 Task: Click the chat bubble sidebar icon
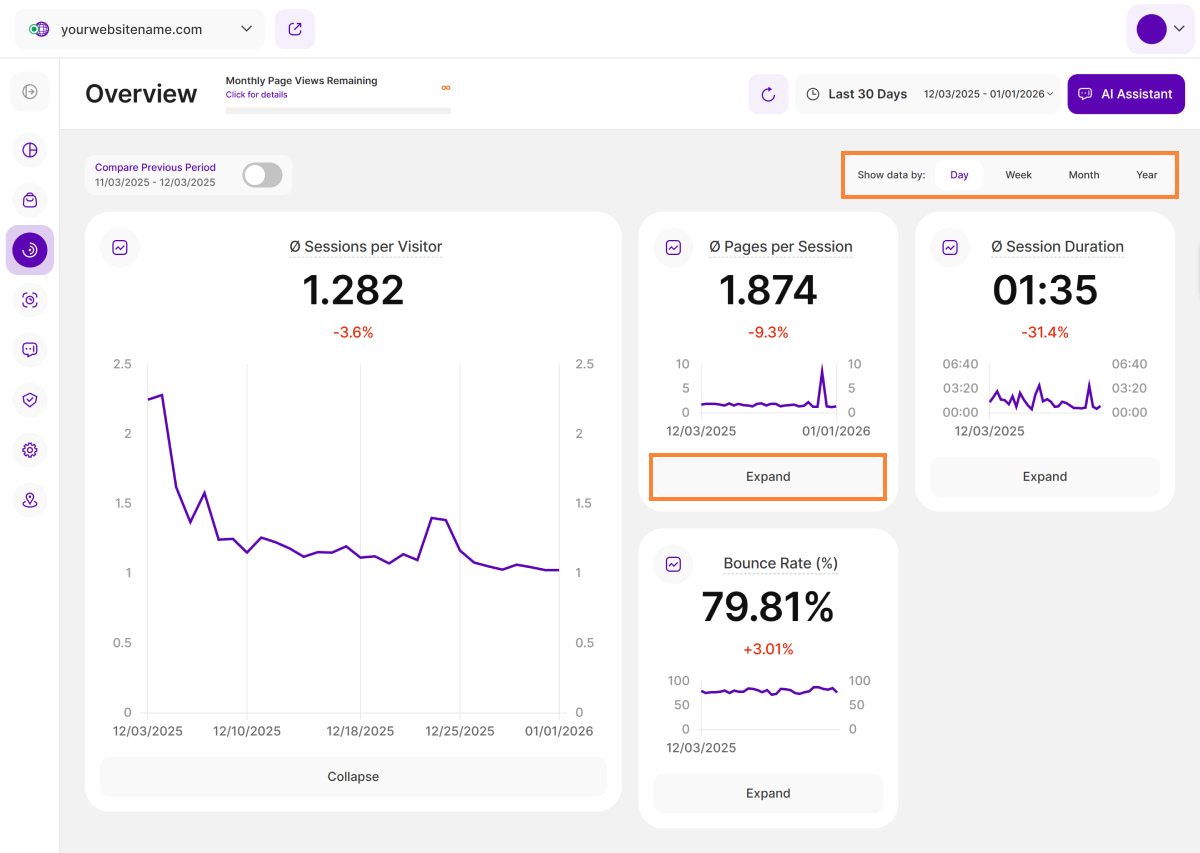(30, 350)
